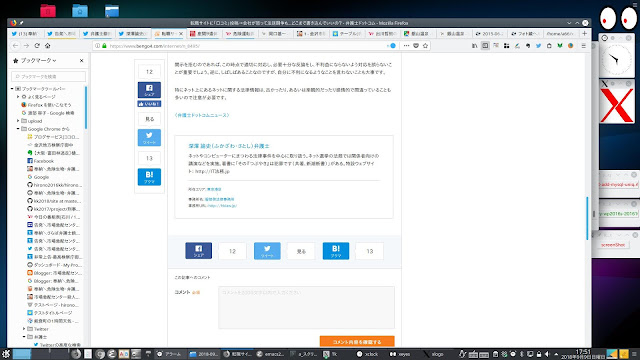The image size is (640, 360).
Task: Switch to the xeyes taskbar entry
Action: (400, 354)
